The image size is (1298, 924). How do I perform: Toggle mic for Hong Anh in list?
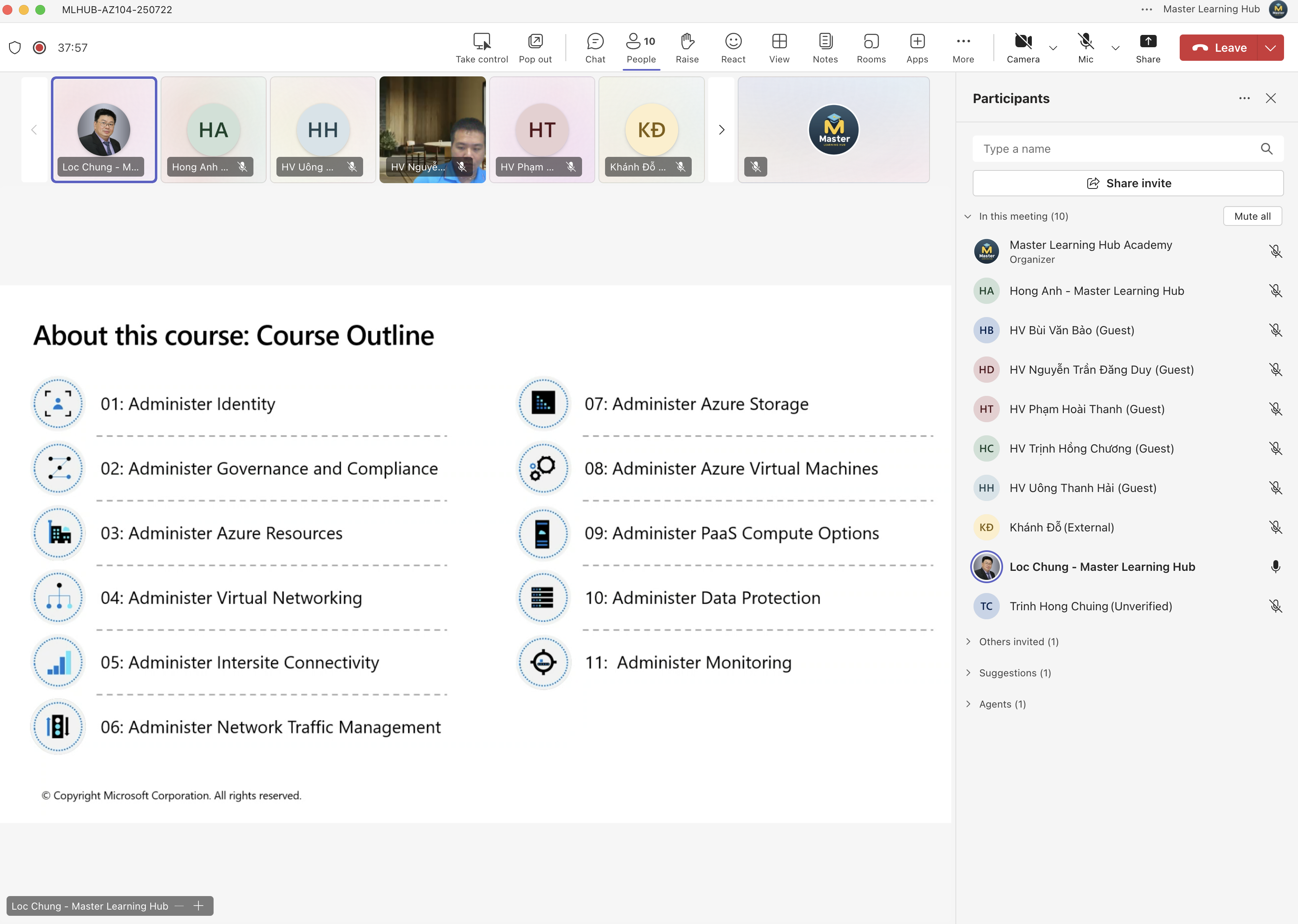point(1275,291)
